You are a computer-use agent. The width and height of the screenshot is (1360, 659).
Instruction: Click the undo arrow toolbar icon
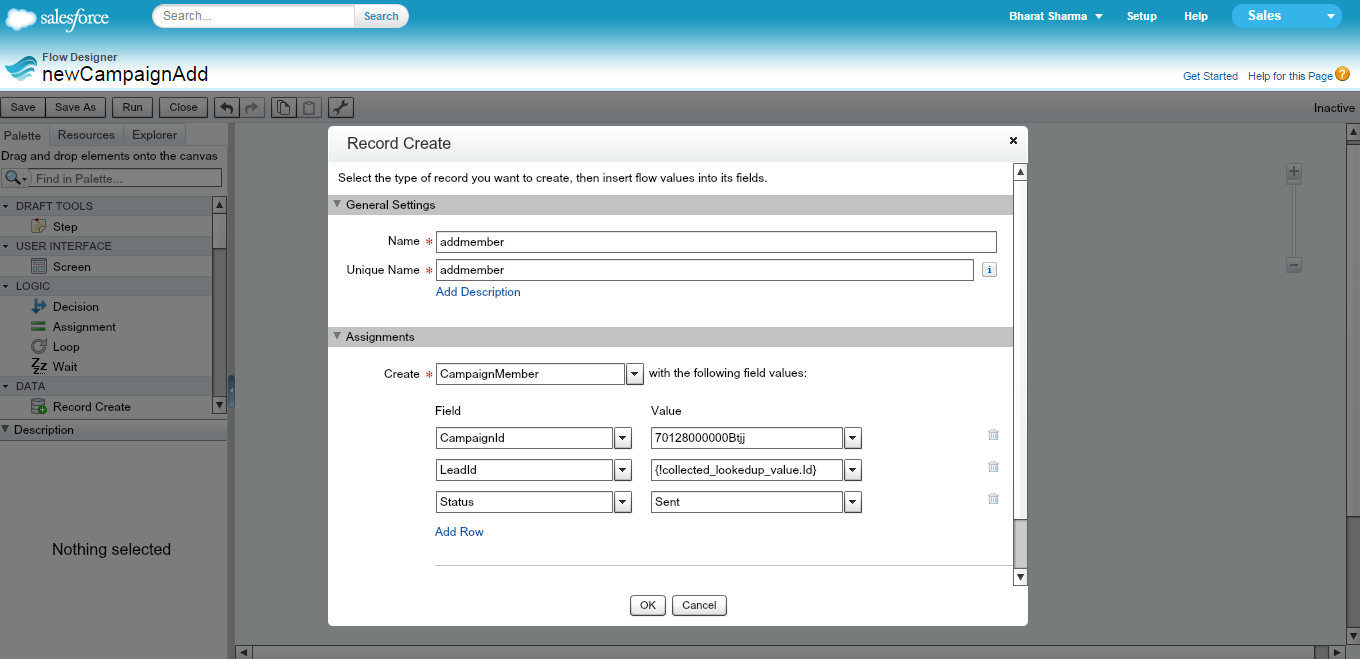click(x=228, y=108)
